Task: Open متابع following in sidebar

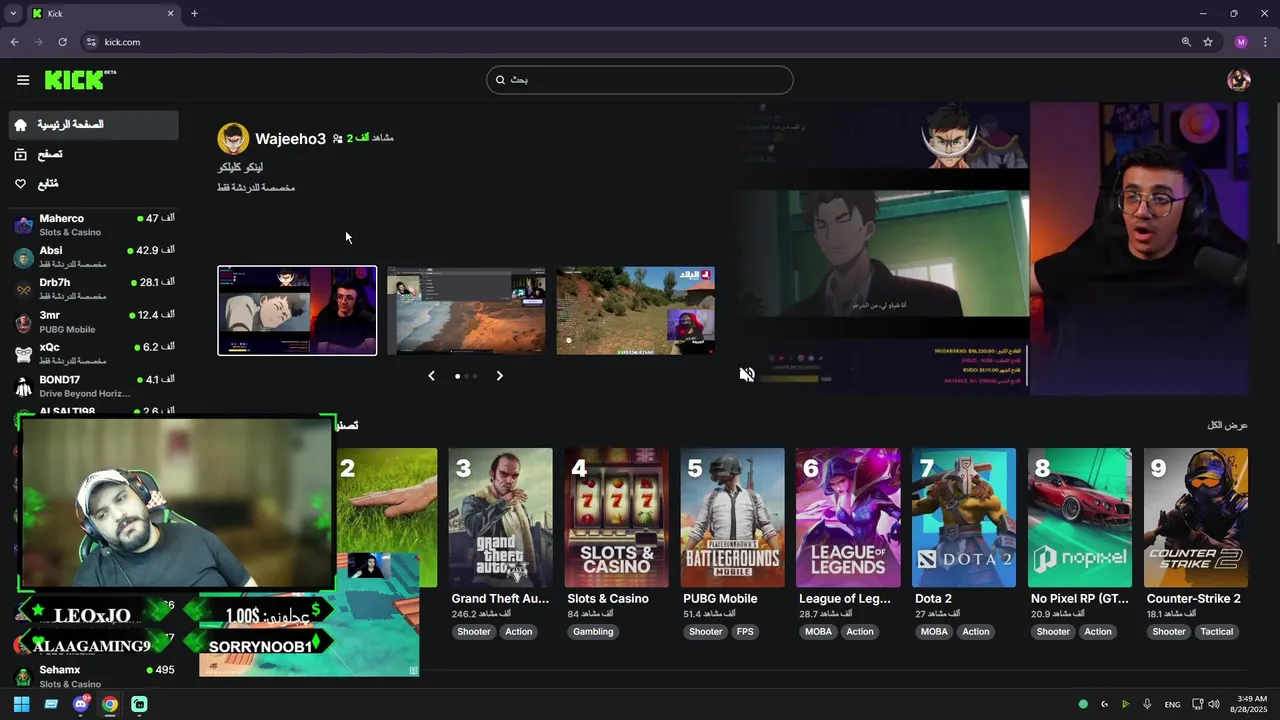Action: (x=94, y=184)
